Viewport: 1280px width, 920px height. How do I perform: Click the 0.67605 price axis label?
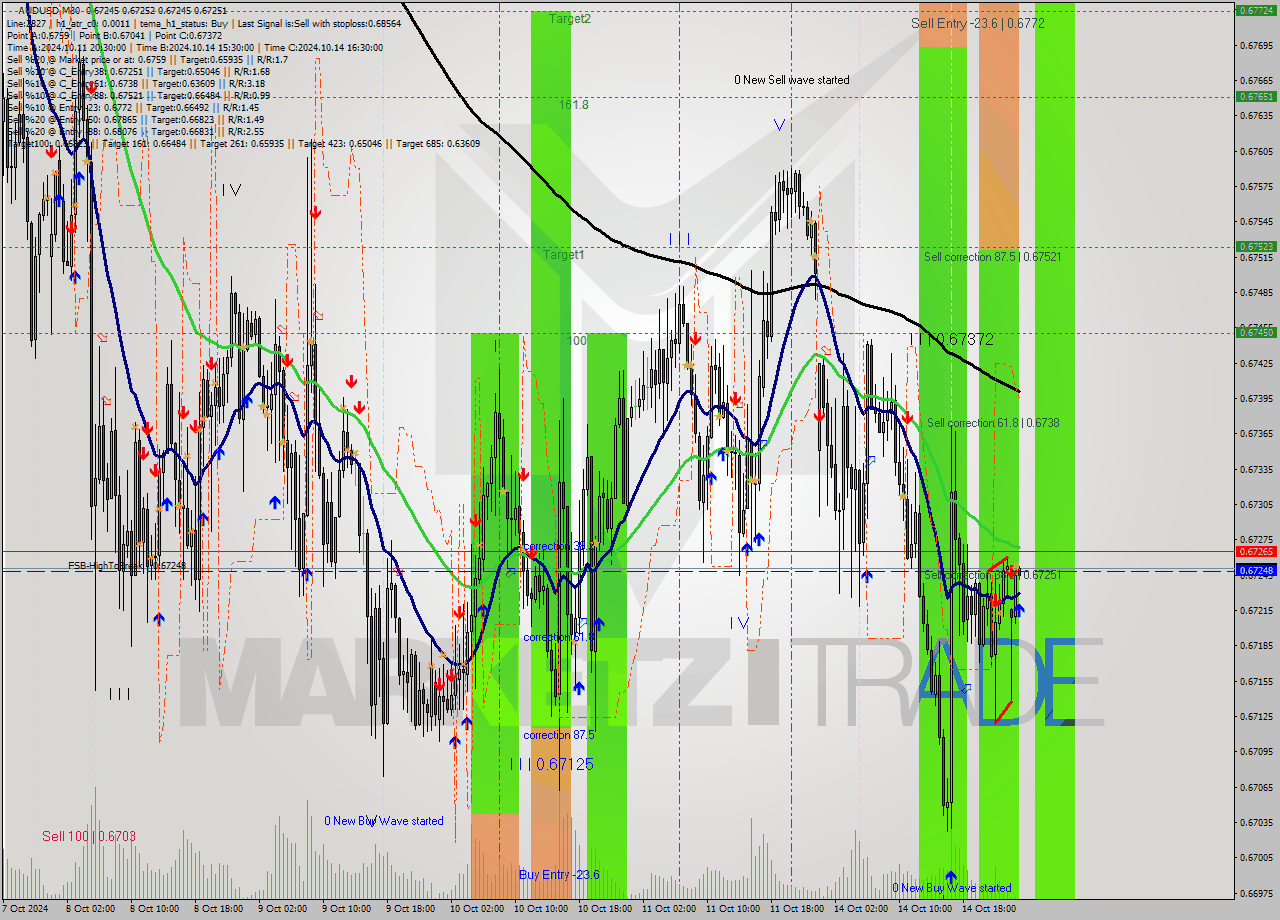[1255, 152]
